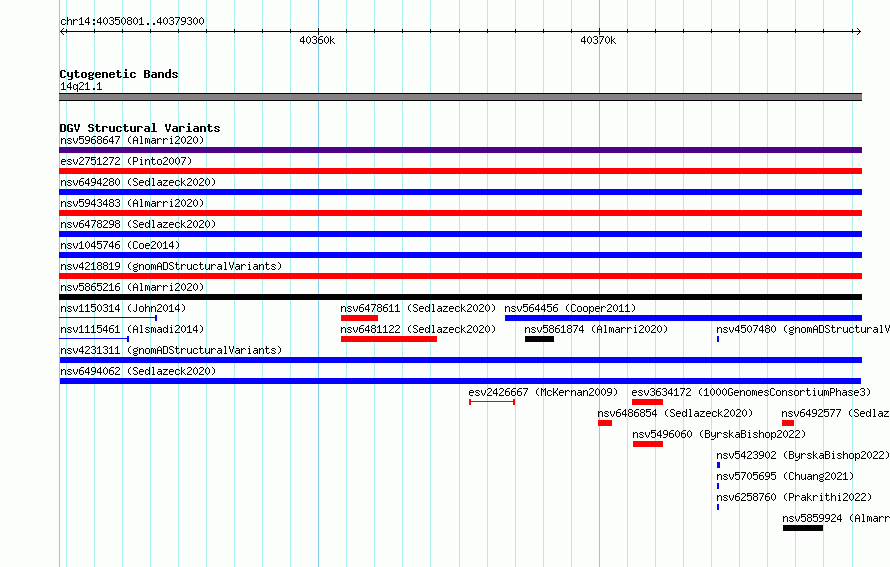Image resolution: width=890 pixels, height=567 pixels.
Task: Click the thin blue nsv1115461 variant line
Action: [94, 339]
